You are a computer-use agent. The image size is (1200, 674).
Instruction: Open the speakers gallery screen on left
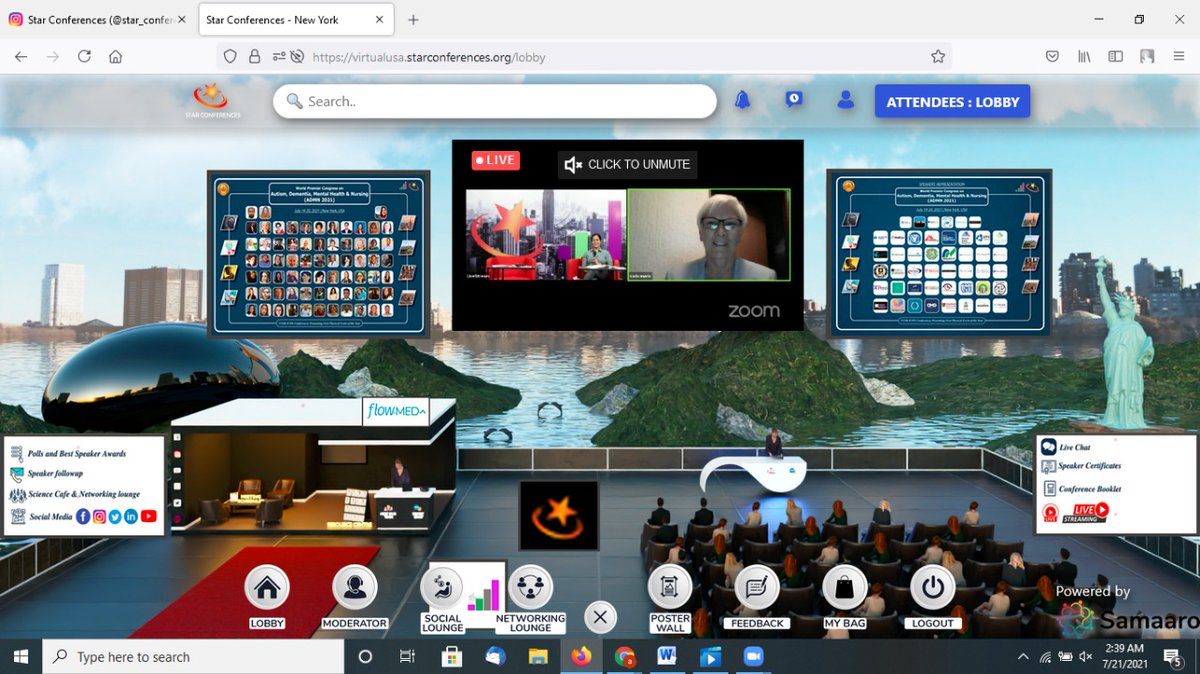(319, 253)
